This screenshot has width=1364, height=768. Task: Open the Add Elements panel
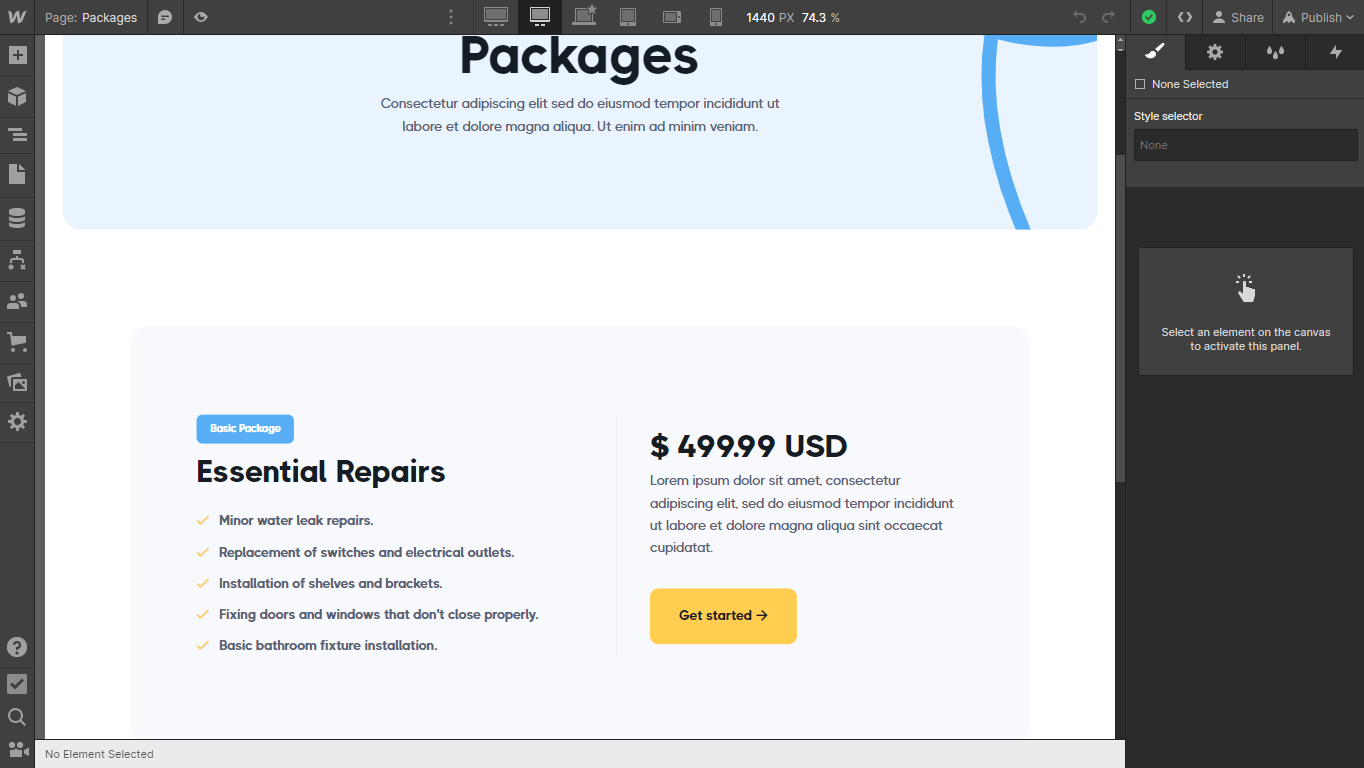[17, 55]
